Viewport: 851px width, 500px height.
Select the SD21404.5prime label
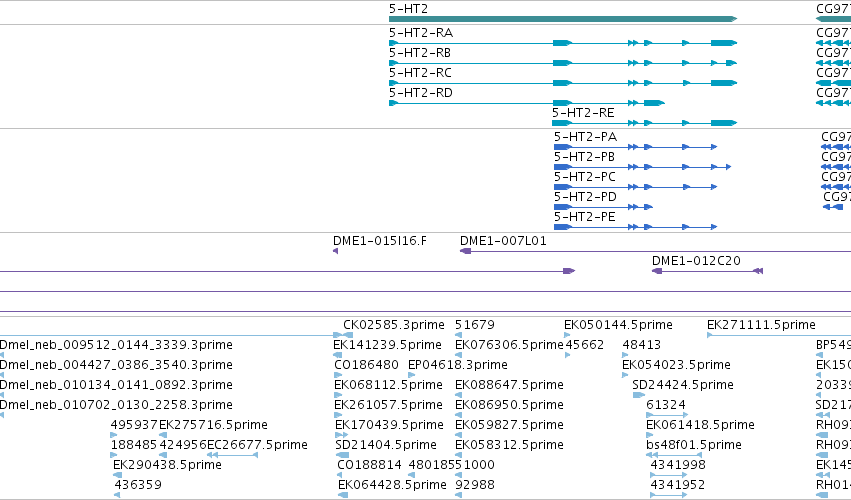tap(386, 445)
